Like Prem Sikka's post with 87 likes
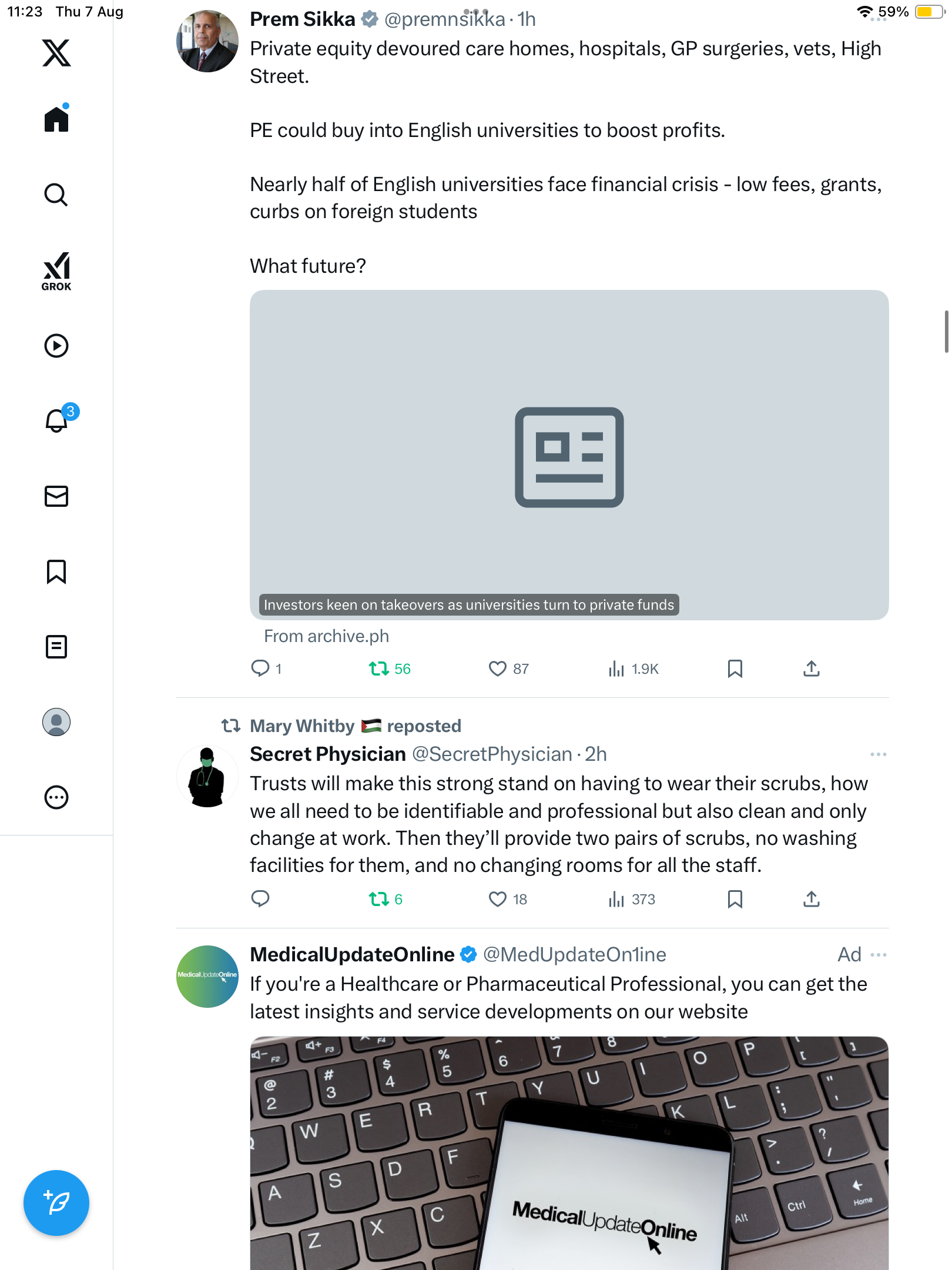This screenshot has width=952, height=1270. pos(497,669)
